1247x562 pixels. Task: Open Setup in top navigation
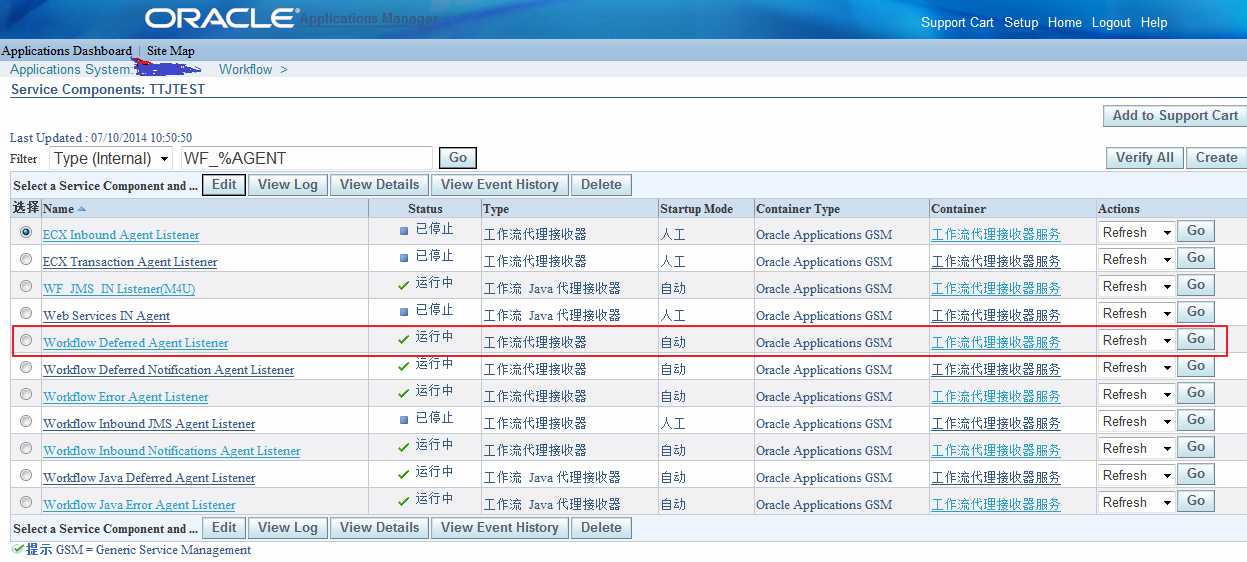[x=1021, y=22]
